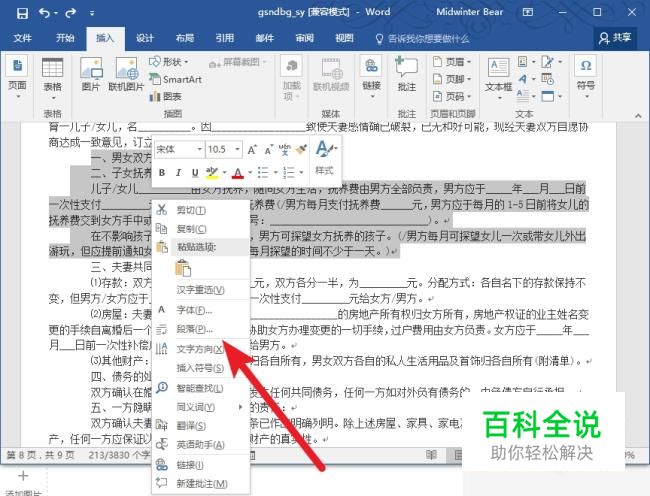Expand the 同义词(Y) submenu
The image size is (650, 496).
click(x=201, y=407)
